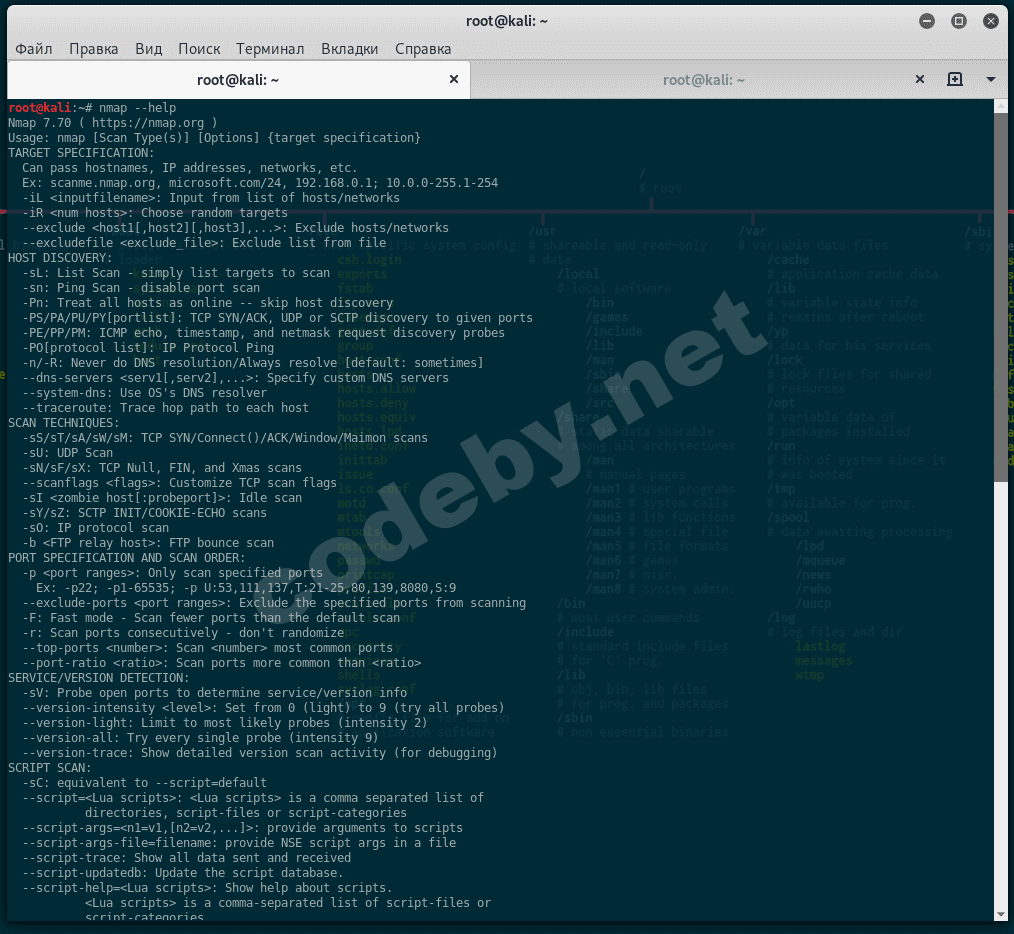Click the '-F: Fast mode' line
Image resolution: width=1014 pixels, height=934 pixels.
(x=211, y=618)
